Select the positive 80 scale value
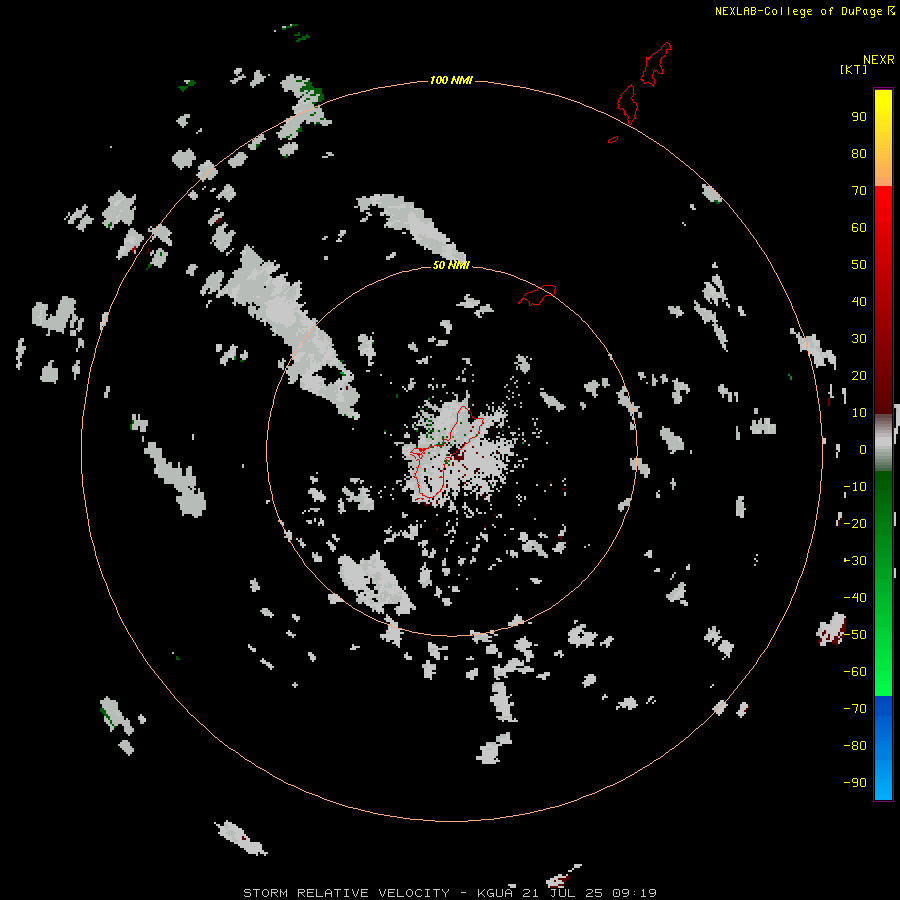This screenshot has width=900, height=900. point(859,154)
